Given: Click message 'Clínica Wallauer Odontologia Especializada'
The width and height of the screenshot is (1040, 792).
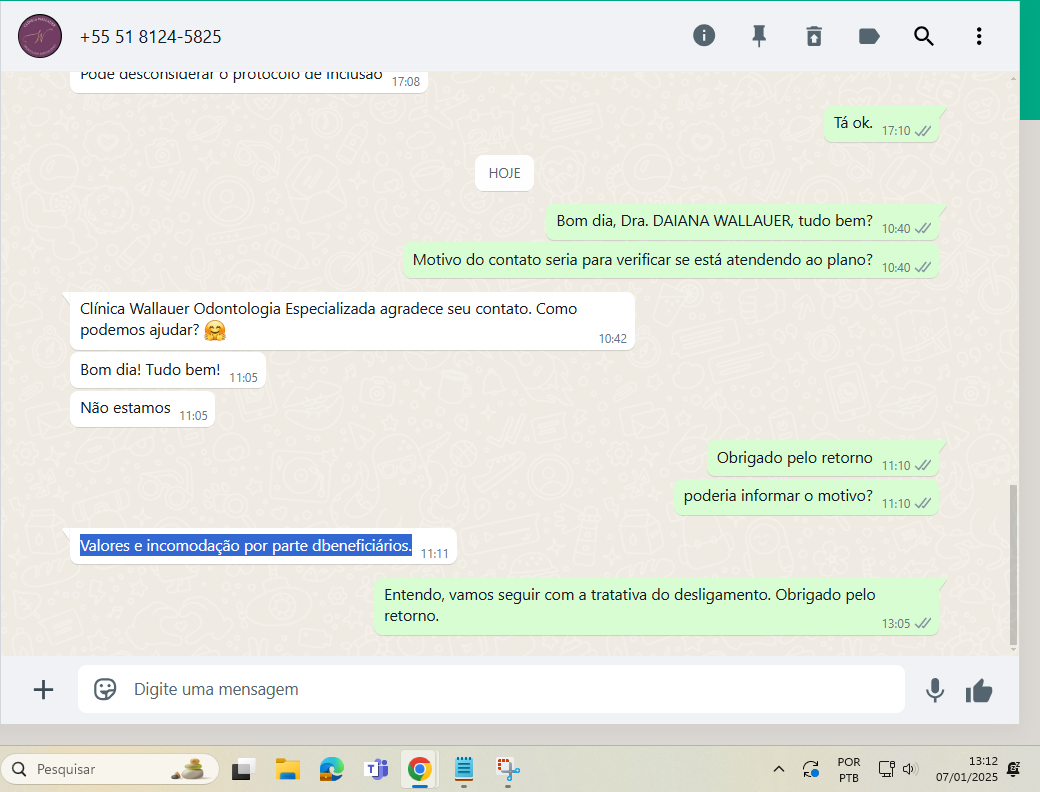Looking at the screenshot, I should click(352, 320).
